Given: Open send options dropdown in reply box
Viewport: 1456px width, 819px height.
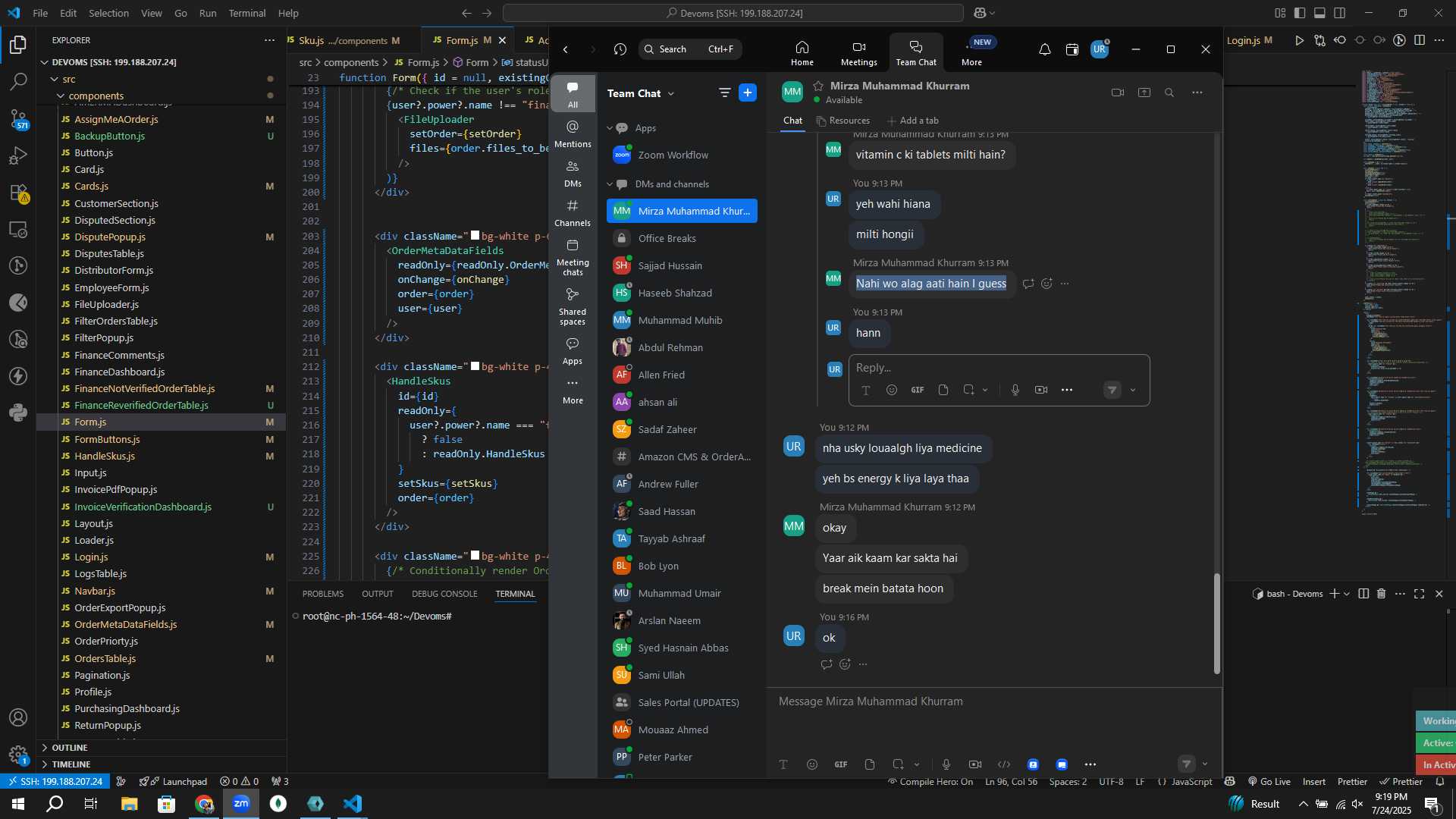Looking at the screenshot, I should pos(1132,390).
